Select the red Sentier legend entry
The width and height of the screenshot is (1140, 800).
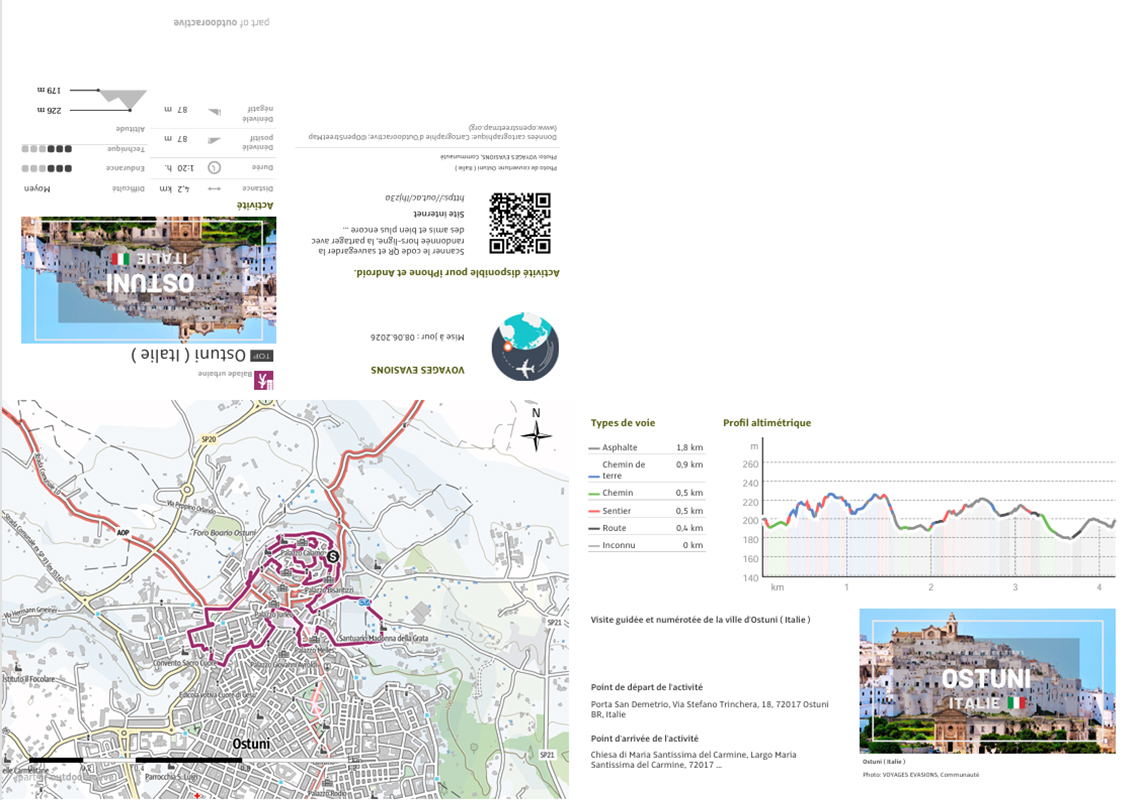pyautogui.click(x=646, y=511)
